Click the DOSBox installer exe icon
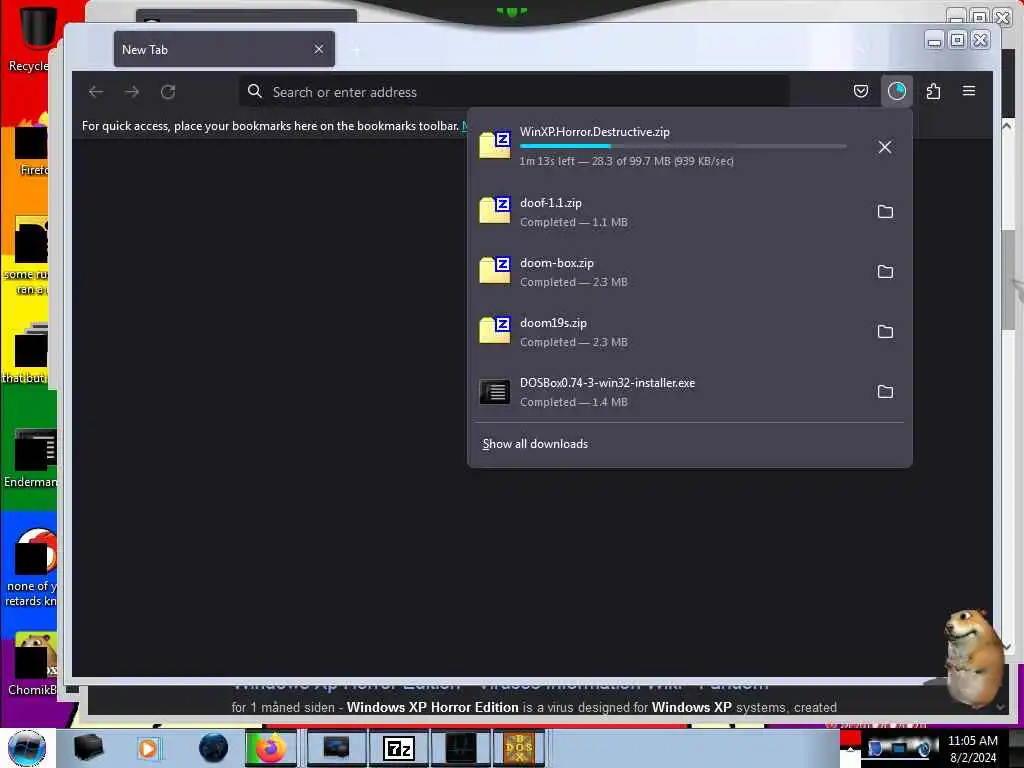This screenshot has height=768, width=1024. [494, 392]
